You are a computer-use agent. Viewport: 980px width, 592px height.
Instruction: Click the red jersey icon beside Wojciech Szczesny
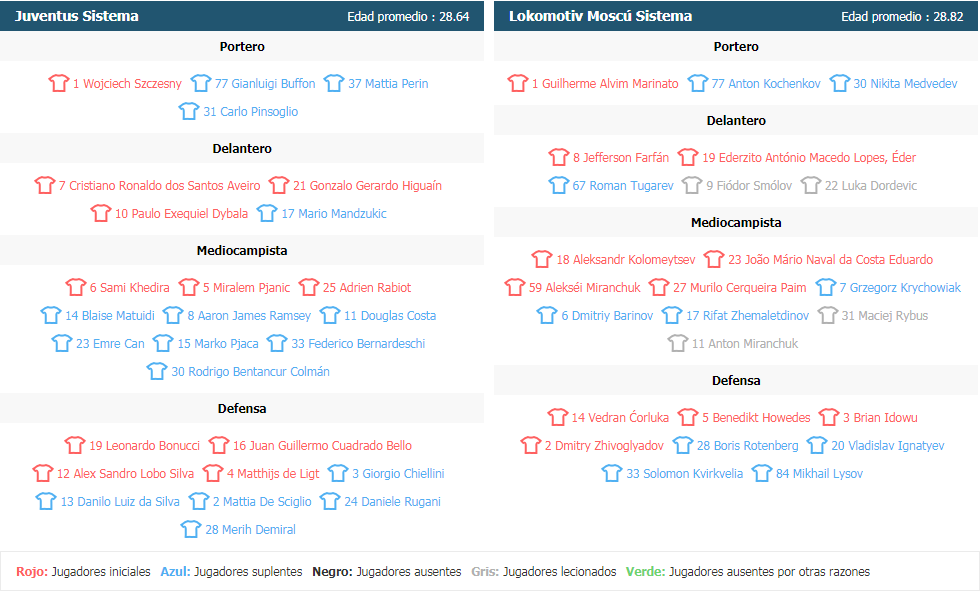(x=59, y=83)
